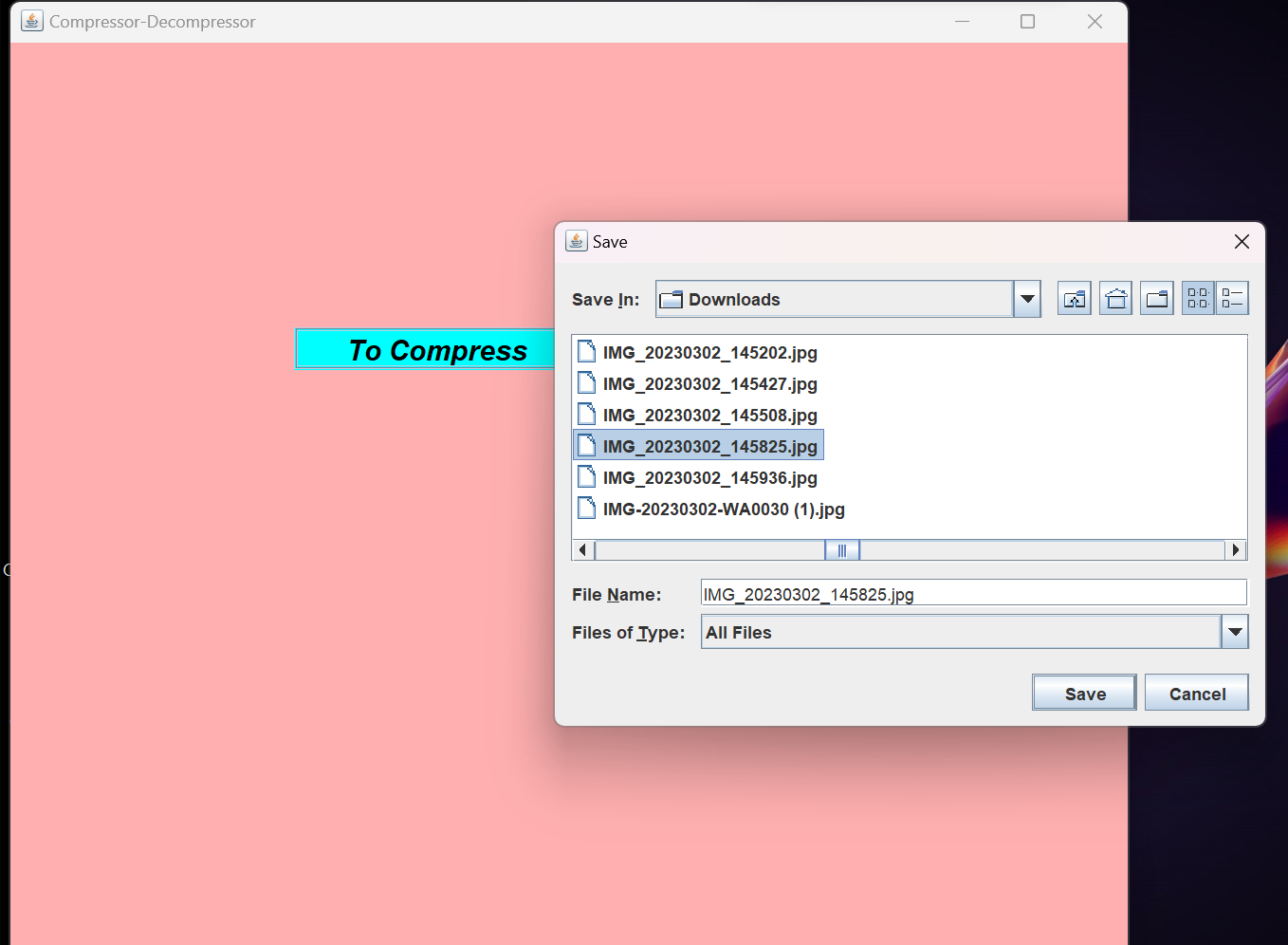Open the Save In location dropdown
1288x945 pixels.
click(1027, 298)
